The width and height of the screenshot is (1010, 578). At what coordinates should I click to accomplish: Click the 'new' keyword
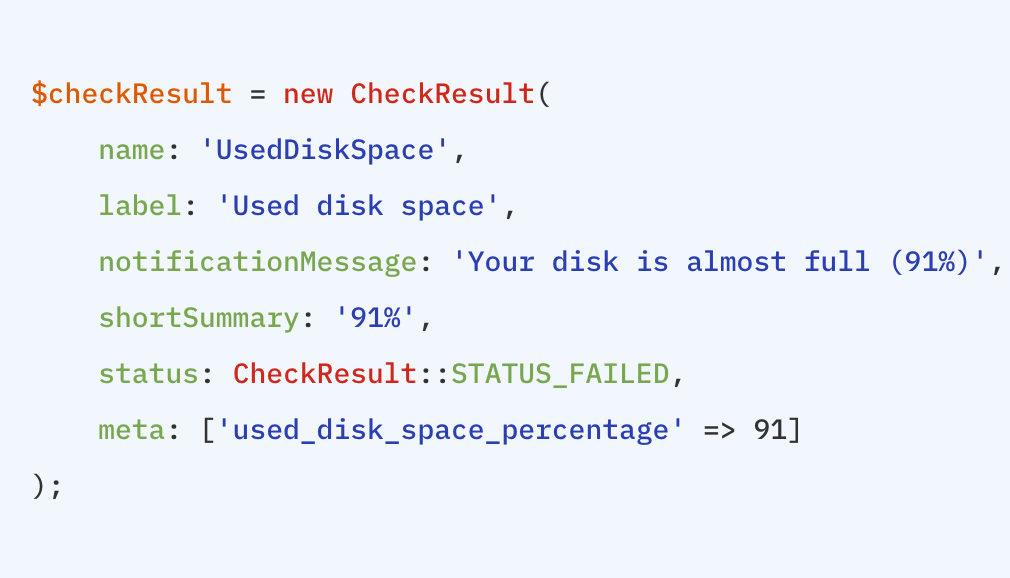click(308, 94)
